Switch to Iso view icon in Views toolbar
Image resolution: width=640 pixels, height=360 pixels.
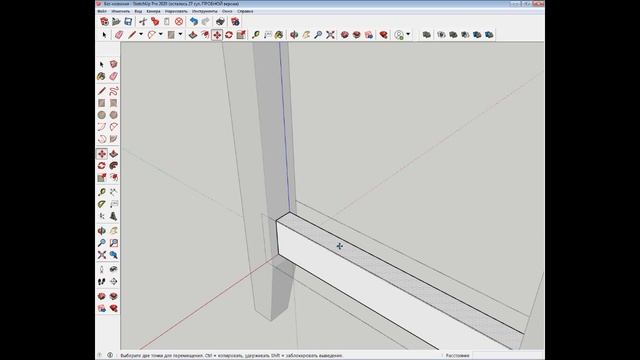[427, 35]
